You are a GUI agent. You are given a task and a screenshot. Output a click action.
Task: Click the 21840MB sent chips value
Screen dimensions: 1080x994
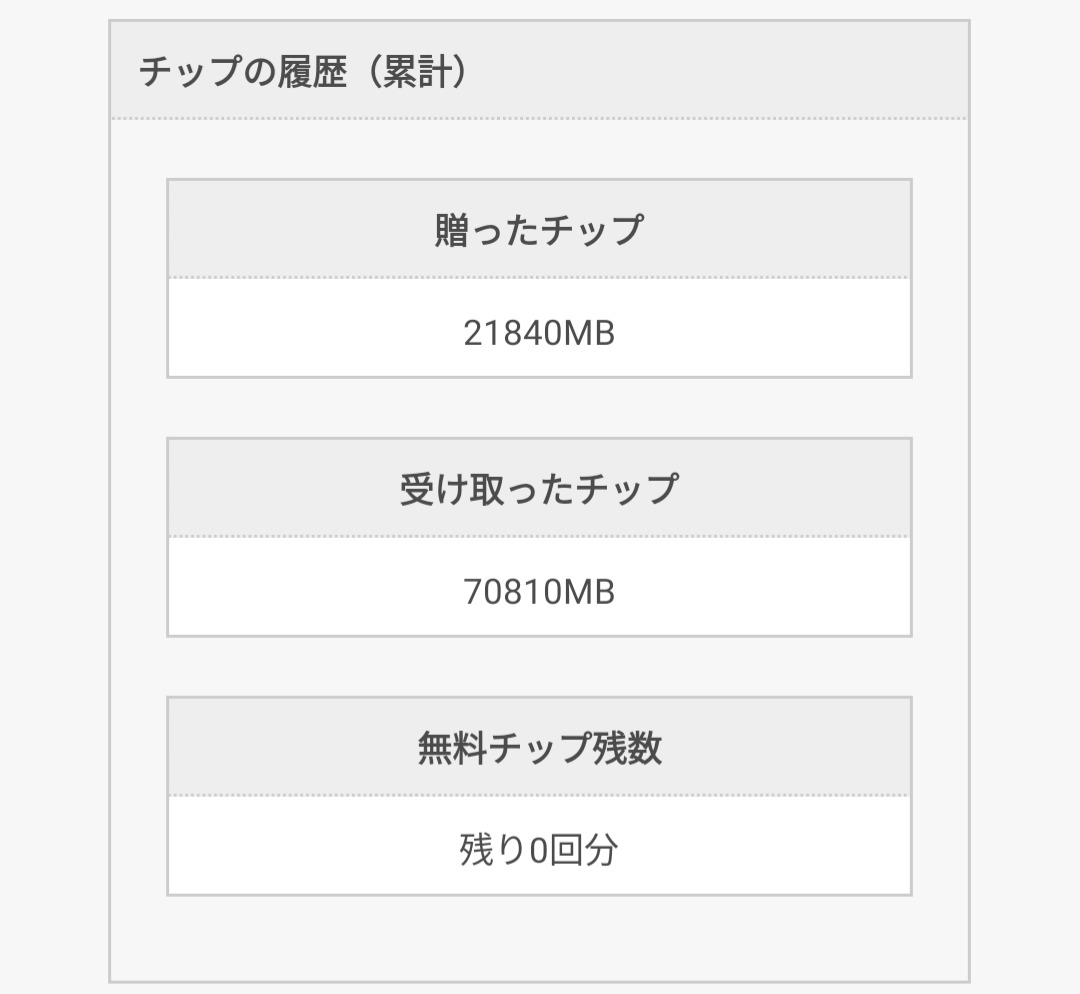[x=539, y=333]
